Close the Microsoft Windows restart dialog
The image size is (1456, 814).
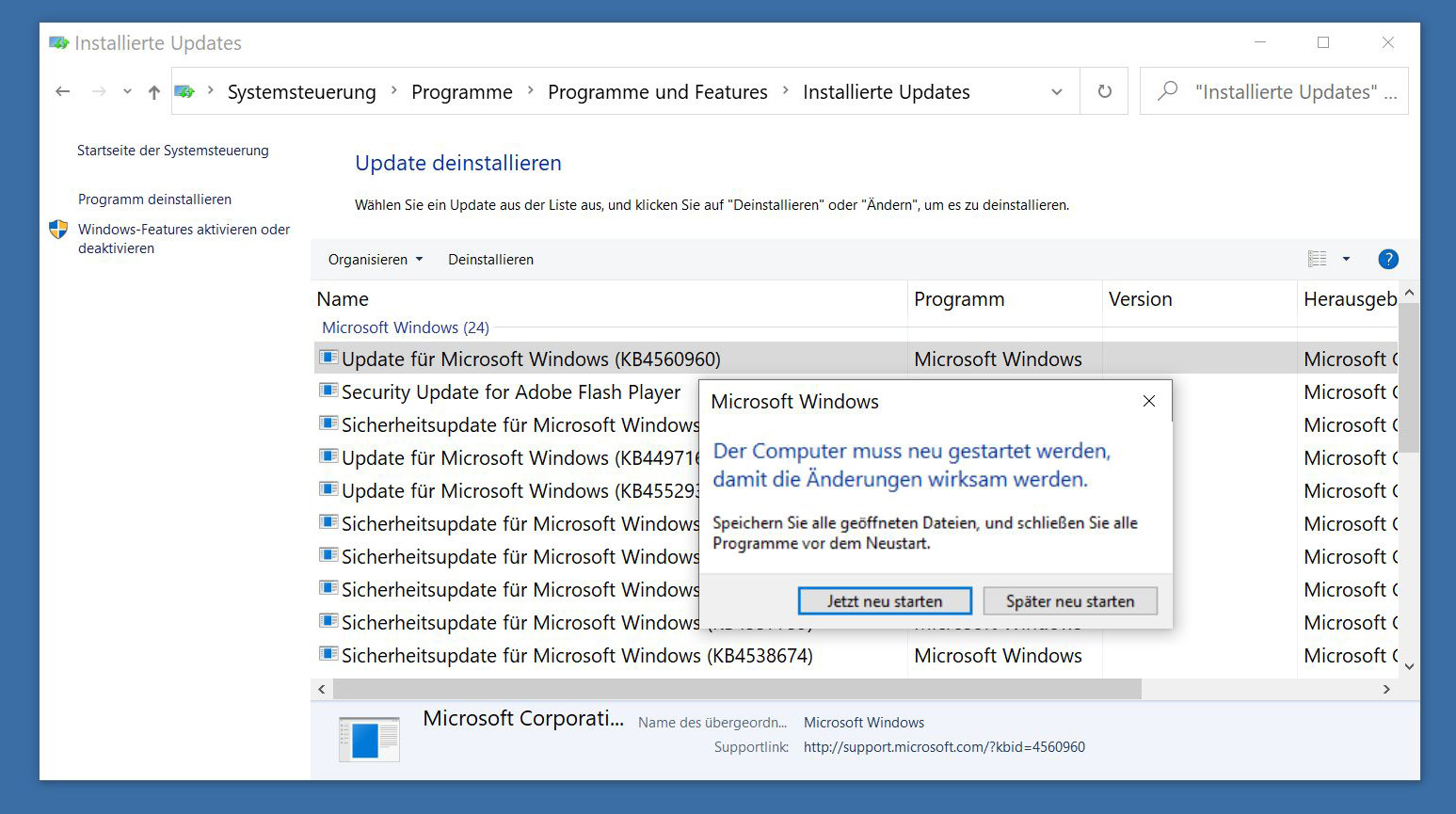[x=1148, y=401]
